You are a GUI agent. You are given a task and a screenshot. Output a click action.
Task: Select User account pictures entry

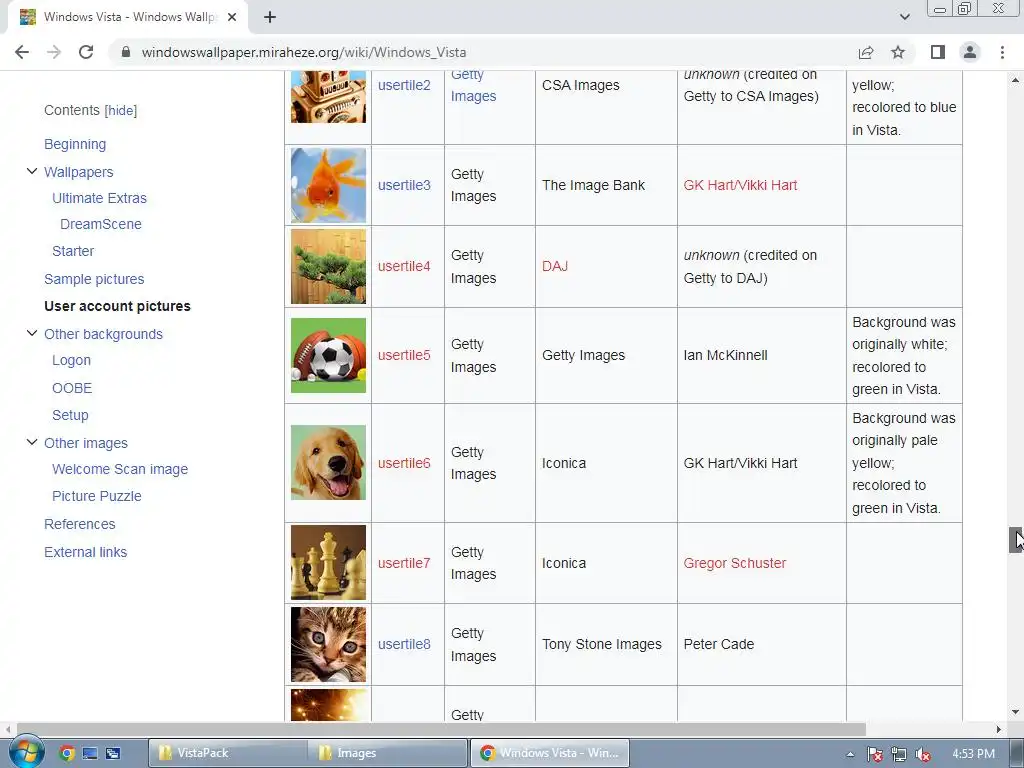pos(118,306)
